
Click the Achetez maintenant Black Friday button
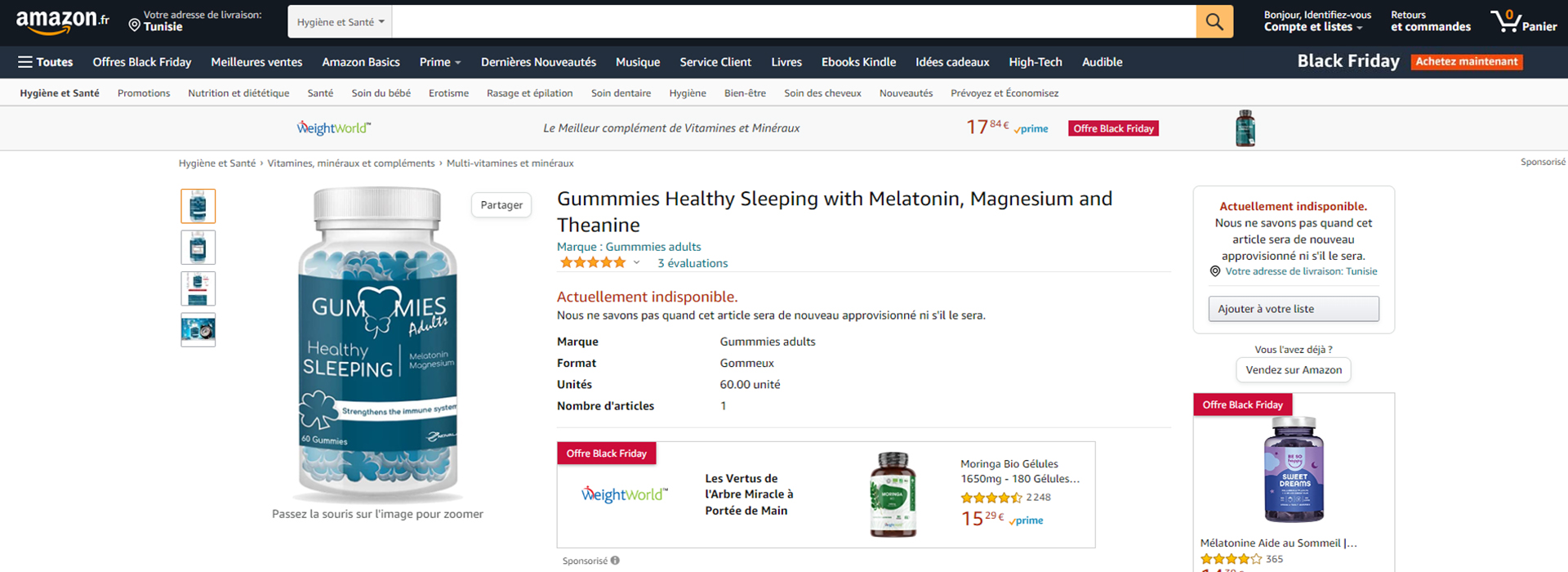click(x=1466, y=62)
